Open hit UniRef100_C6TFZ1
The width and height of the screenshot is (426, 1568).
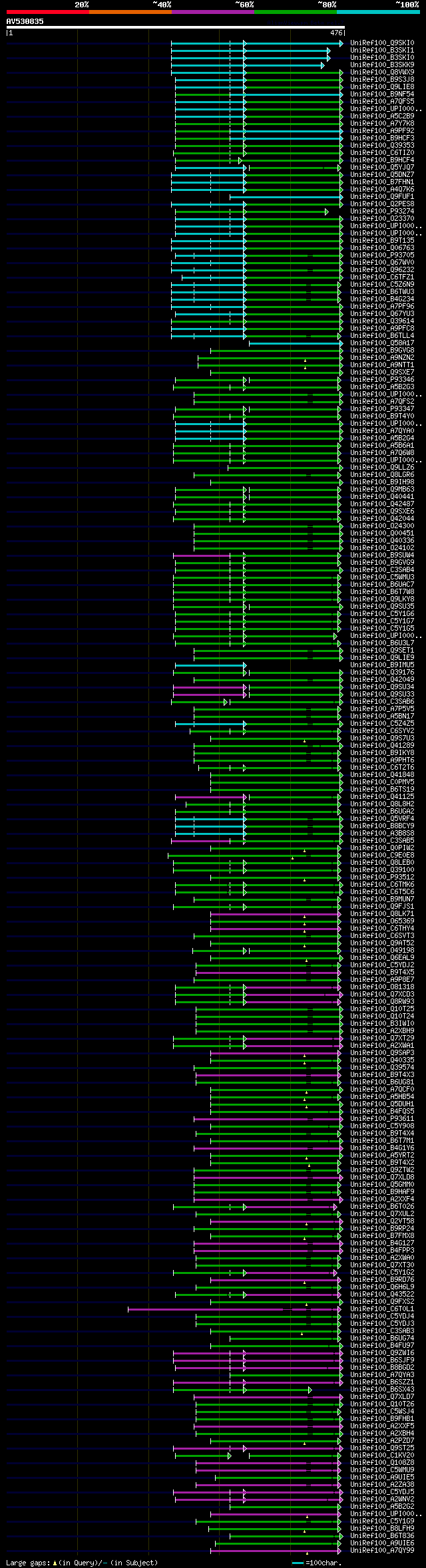(x=382, y=277)
